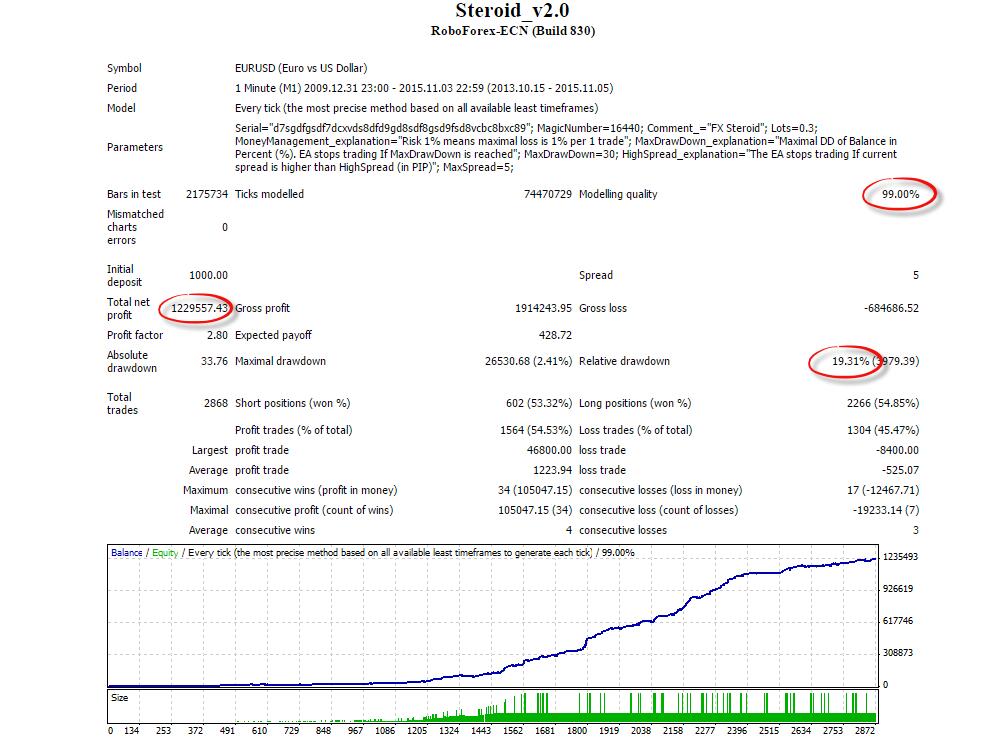Click the Profit factor value 2.80

pyautogui.click(x=217, y=335)
